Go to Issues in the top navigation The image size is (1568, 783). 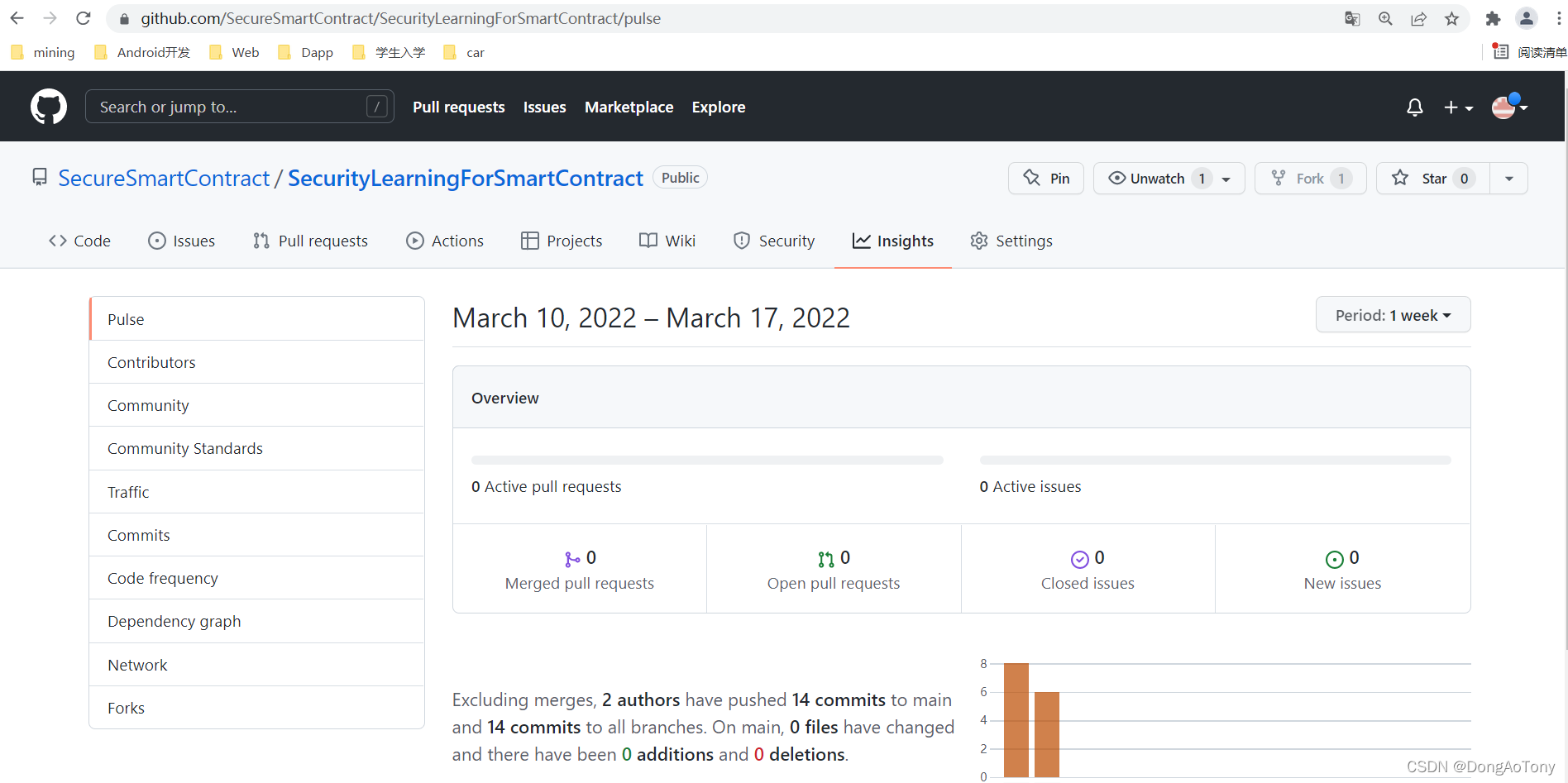[x=544, y=107]
